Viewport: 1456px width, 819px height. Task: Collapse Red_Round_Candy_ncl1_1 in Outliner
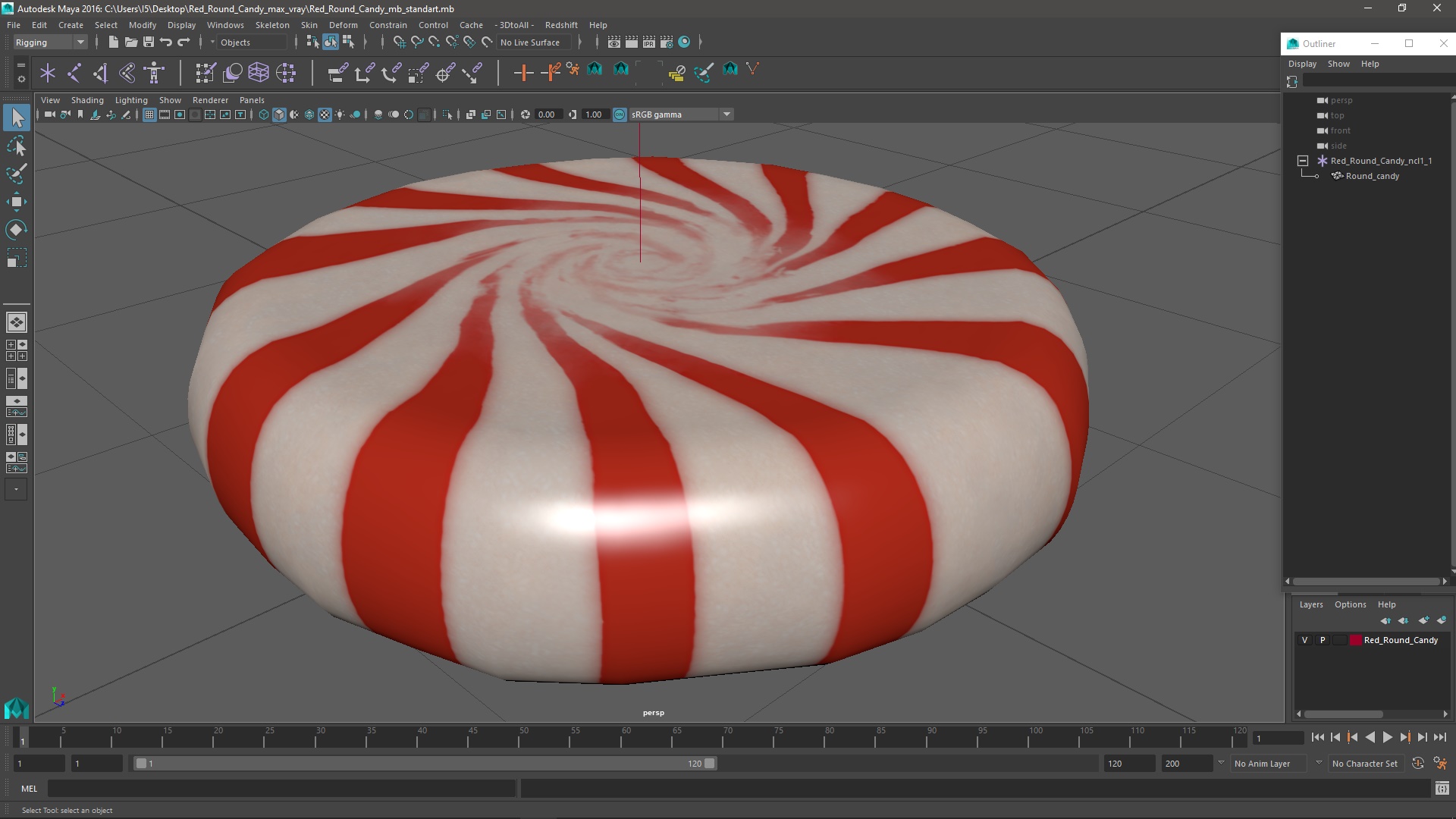(1303, 161)
